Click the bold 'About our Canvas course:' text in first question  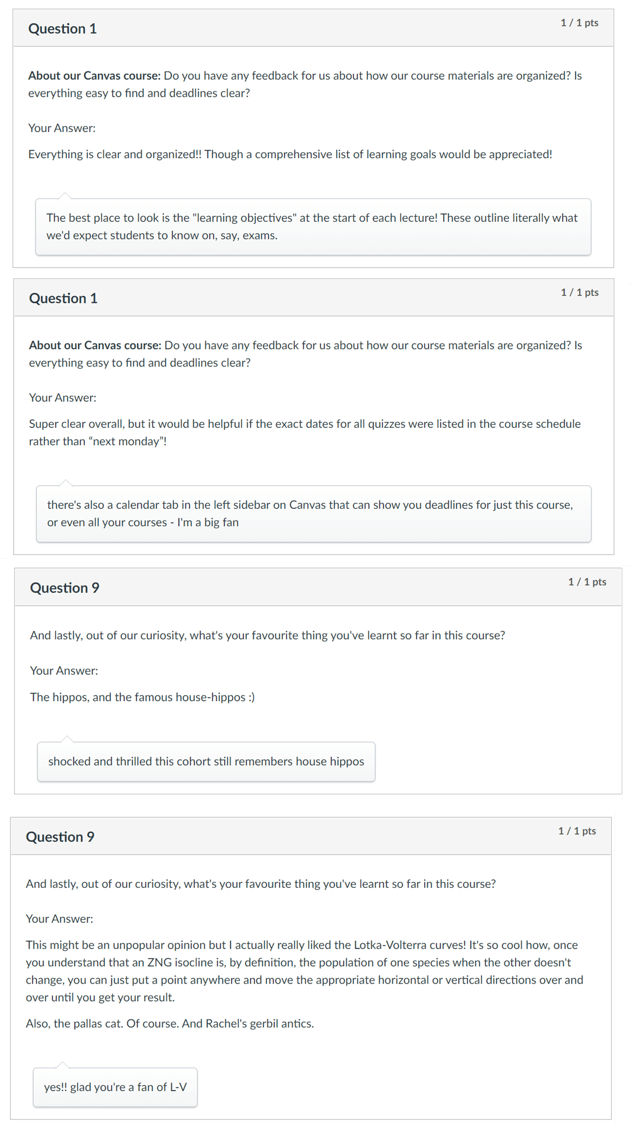(x=94, y=75)
